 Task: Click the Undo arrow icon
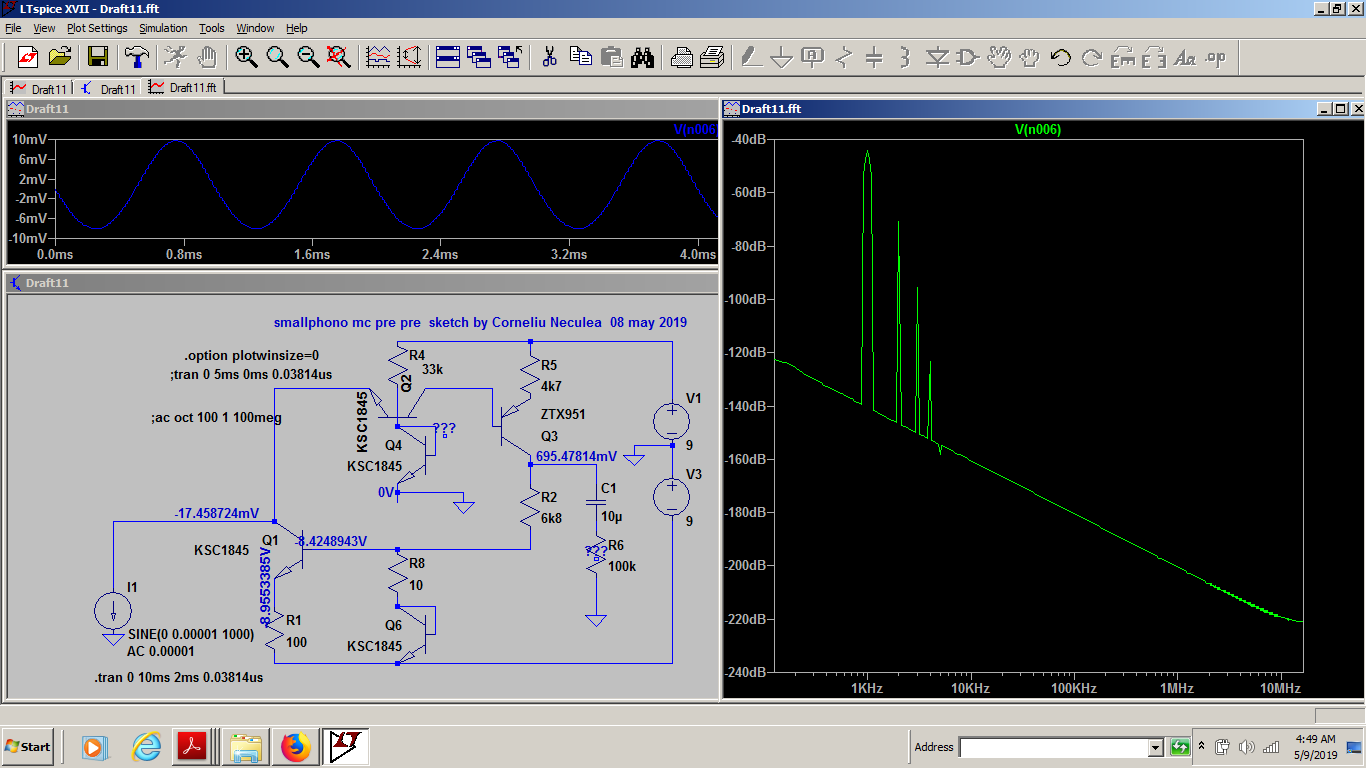1060,56
